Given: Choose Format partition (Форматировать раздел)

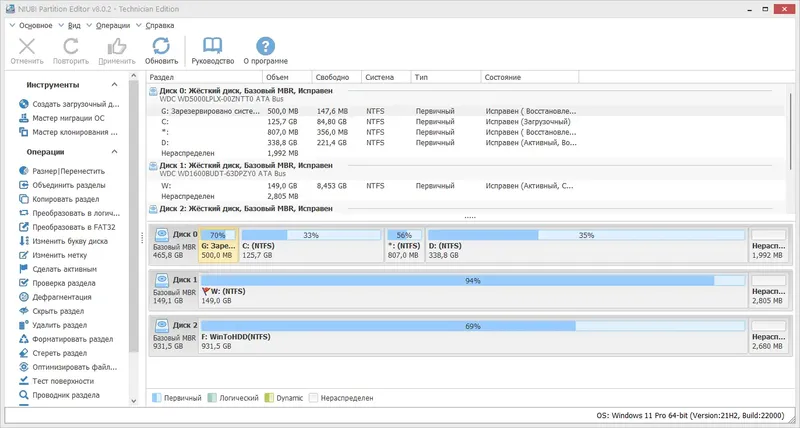Looking at the screenshot, I should coord(66,339).
